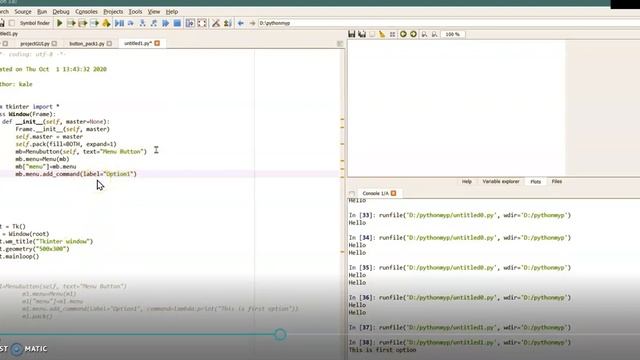Select the Console 1/A tab
The height and width of the screenshot is (360, 640).
click(375, 193)
